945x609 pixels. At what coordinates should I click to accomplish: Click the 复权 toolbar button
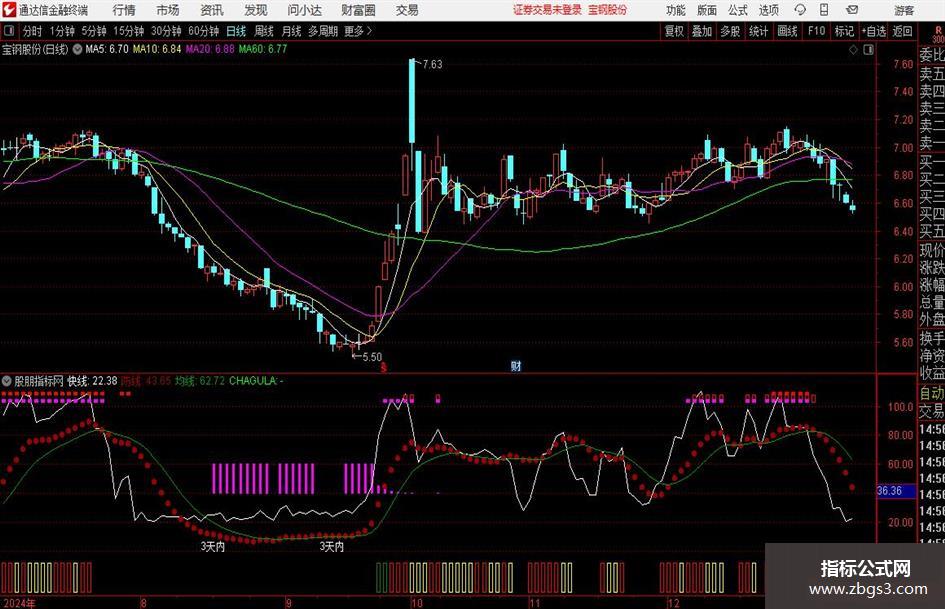(674, 31)
